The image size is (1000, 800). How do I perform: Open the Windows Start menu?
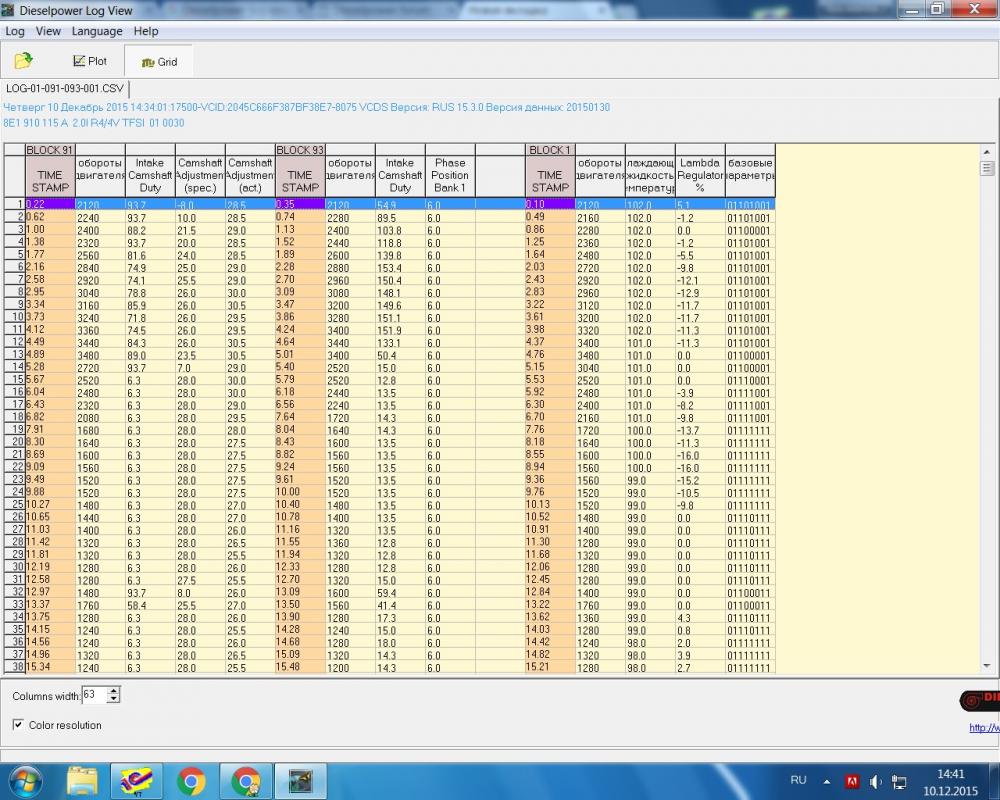click(x=24, y=779)
